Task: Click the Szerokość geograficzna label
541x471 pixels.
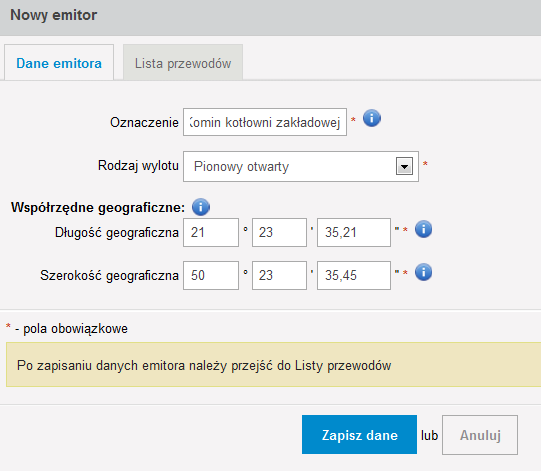Action: click(x=109, y=276)
